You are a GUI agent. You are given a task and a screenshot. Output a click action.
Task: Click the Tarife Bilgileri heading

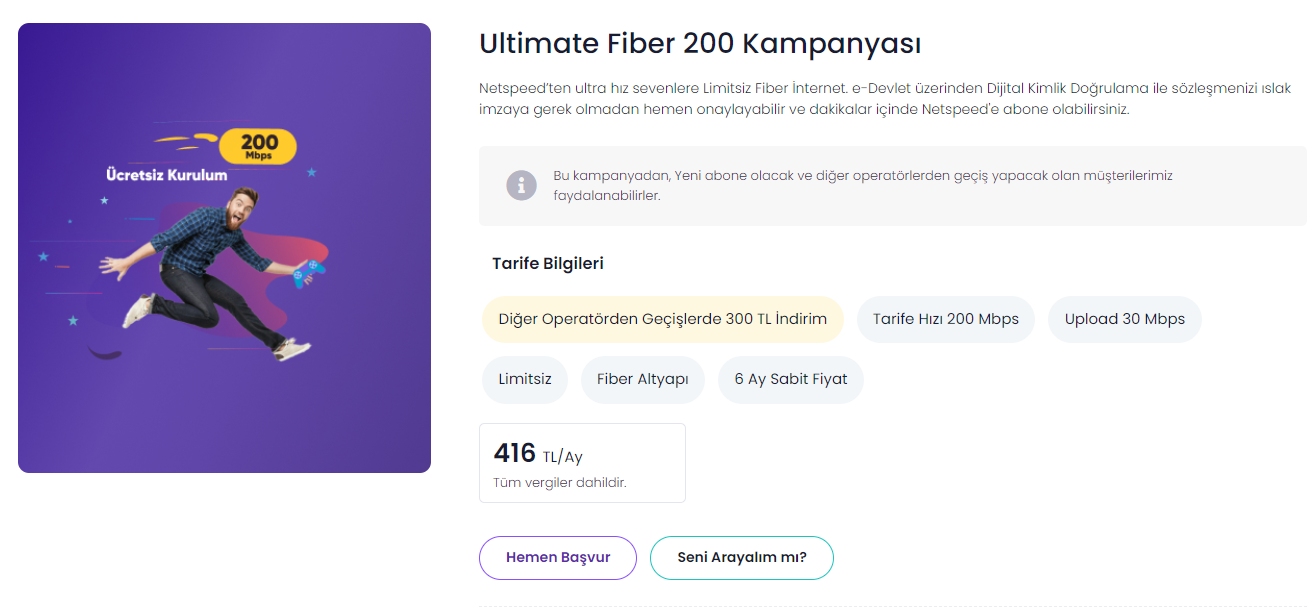[547, 264]
